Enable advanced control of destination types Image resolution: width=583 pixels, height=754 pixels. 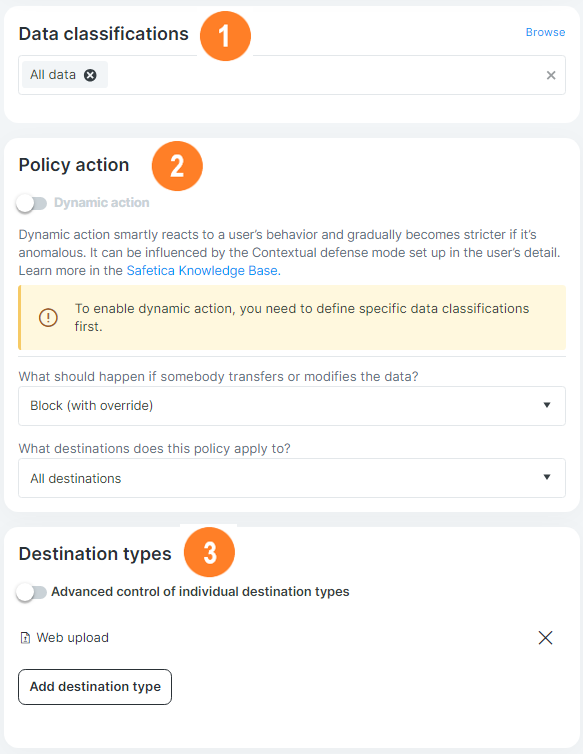pos(31,592)
